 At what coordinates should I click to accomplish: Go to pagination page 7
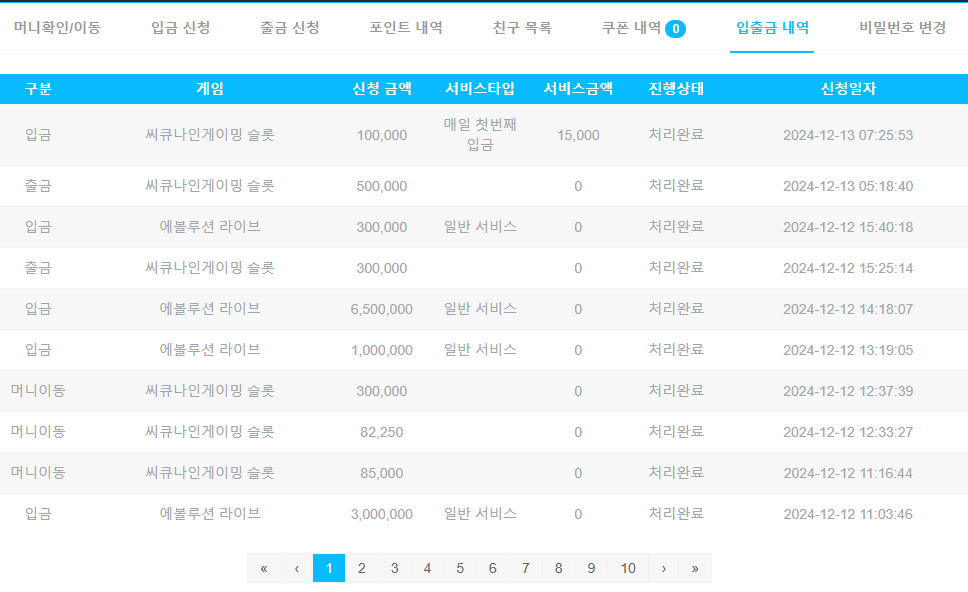point(525,568)
